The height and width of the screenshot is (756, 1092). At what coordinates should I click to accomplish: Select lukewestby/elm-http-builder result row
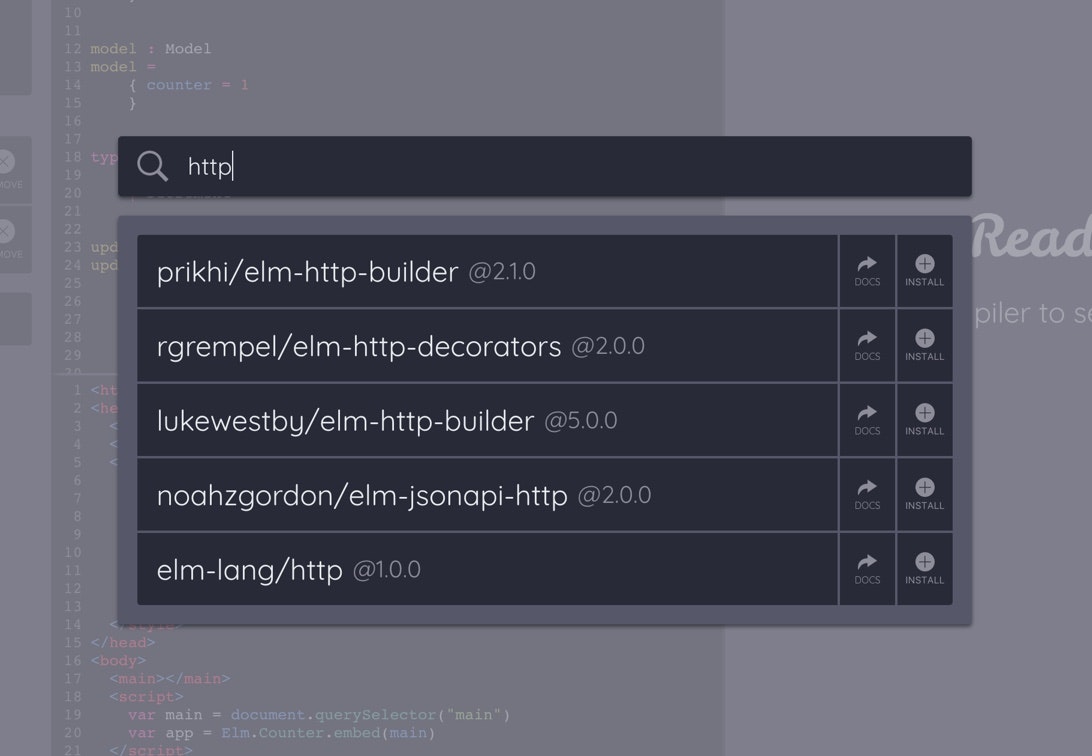pyautogui.click(x=488, y=420)
